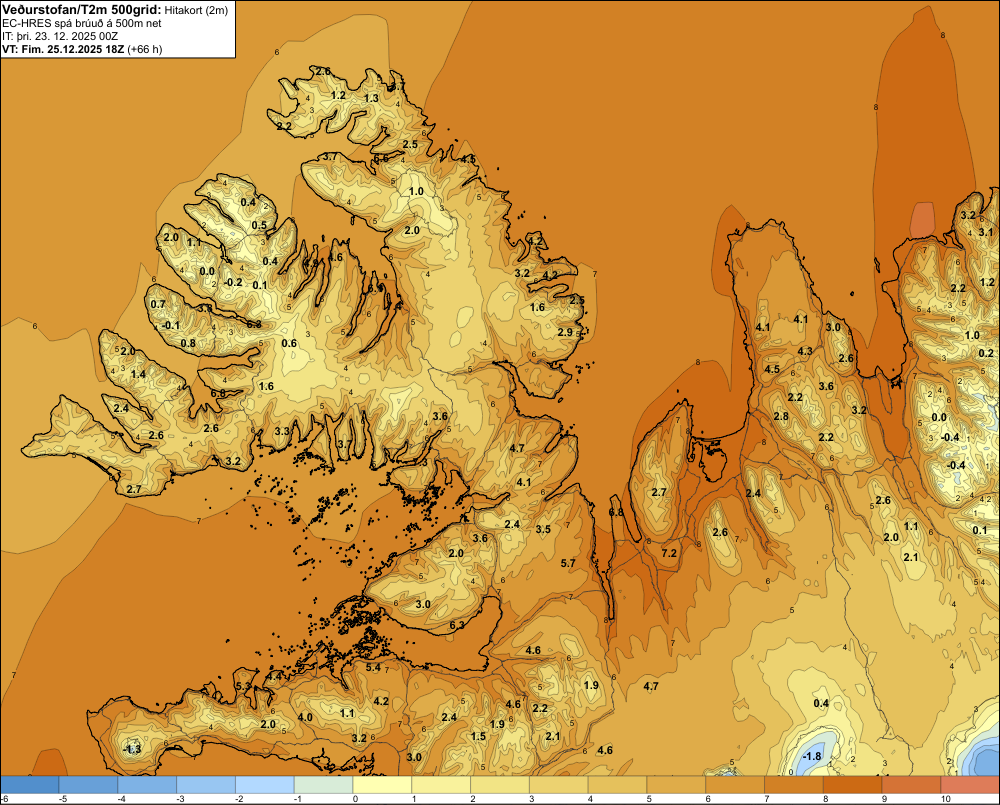This screenshot has width=1000, height=805.
Task: Click the 'EC-HRES spá brúuð á 500m net' line
Action: pyautogui.click(x=82, y=23)
